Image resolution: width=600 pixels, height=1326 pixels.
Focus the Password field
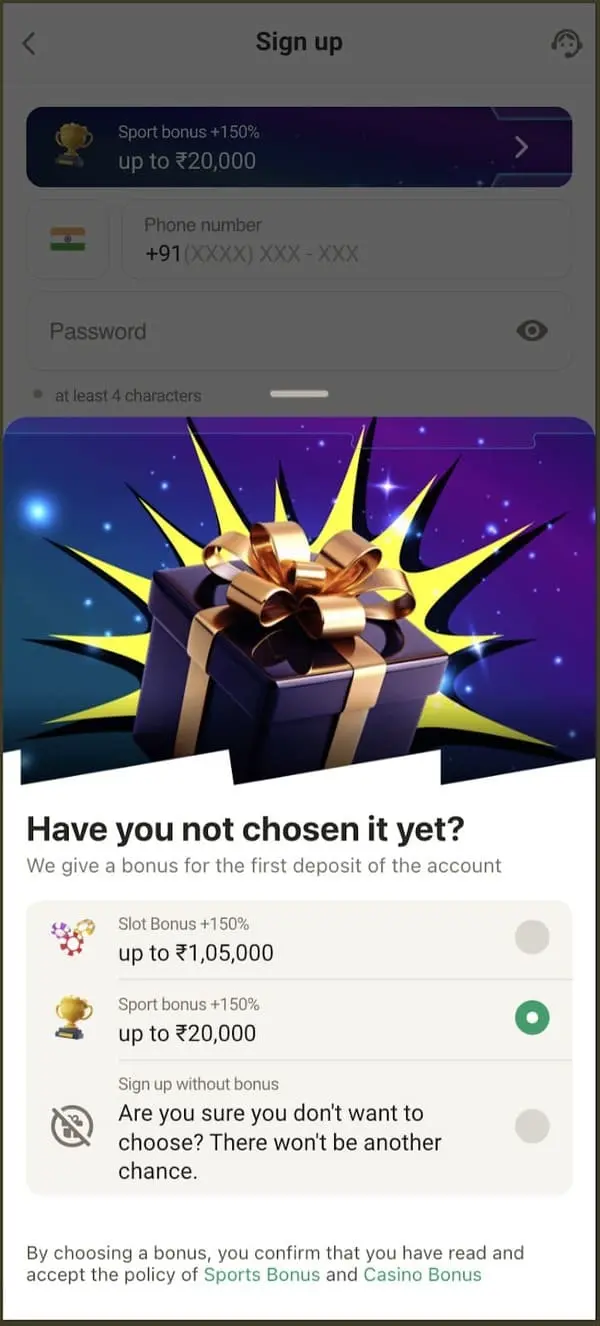tap(299, 331)
